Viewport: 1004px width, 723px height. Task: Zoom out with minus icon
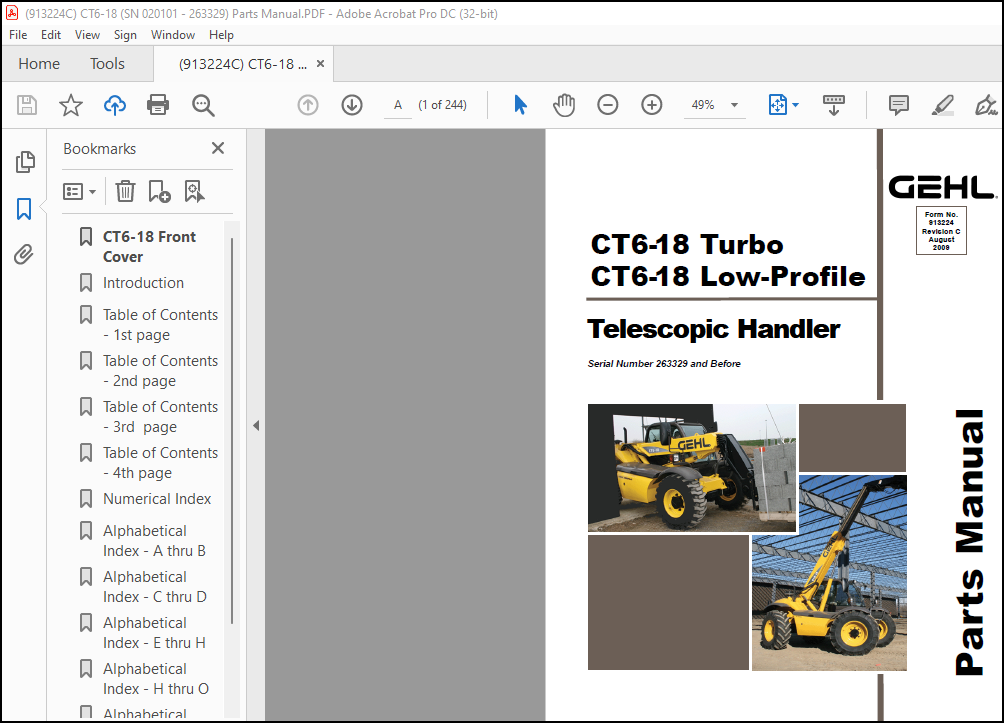coord(608,104)
